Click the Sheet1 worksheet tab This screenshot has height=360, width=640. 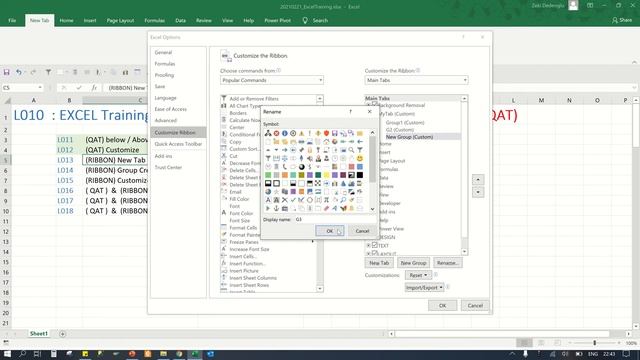39,333
